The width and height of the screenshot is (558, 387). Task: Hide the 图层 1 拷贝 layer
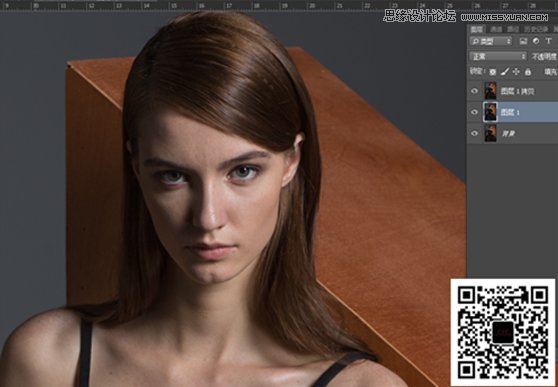(474, 91)
